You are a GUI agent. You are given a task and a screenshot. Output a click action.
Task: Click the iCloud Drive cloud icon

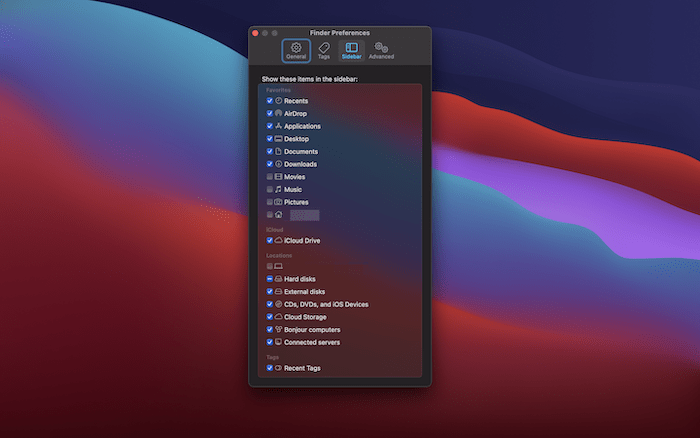coord(279,240)
